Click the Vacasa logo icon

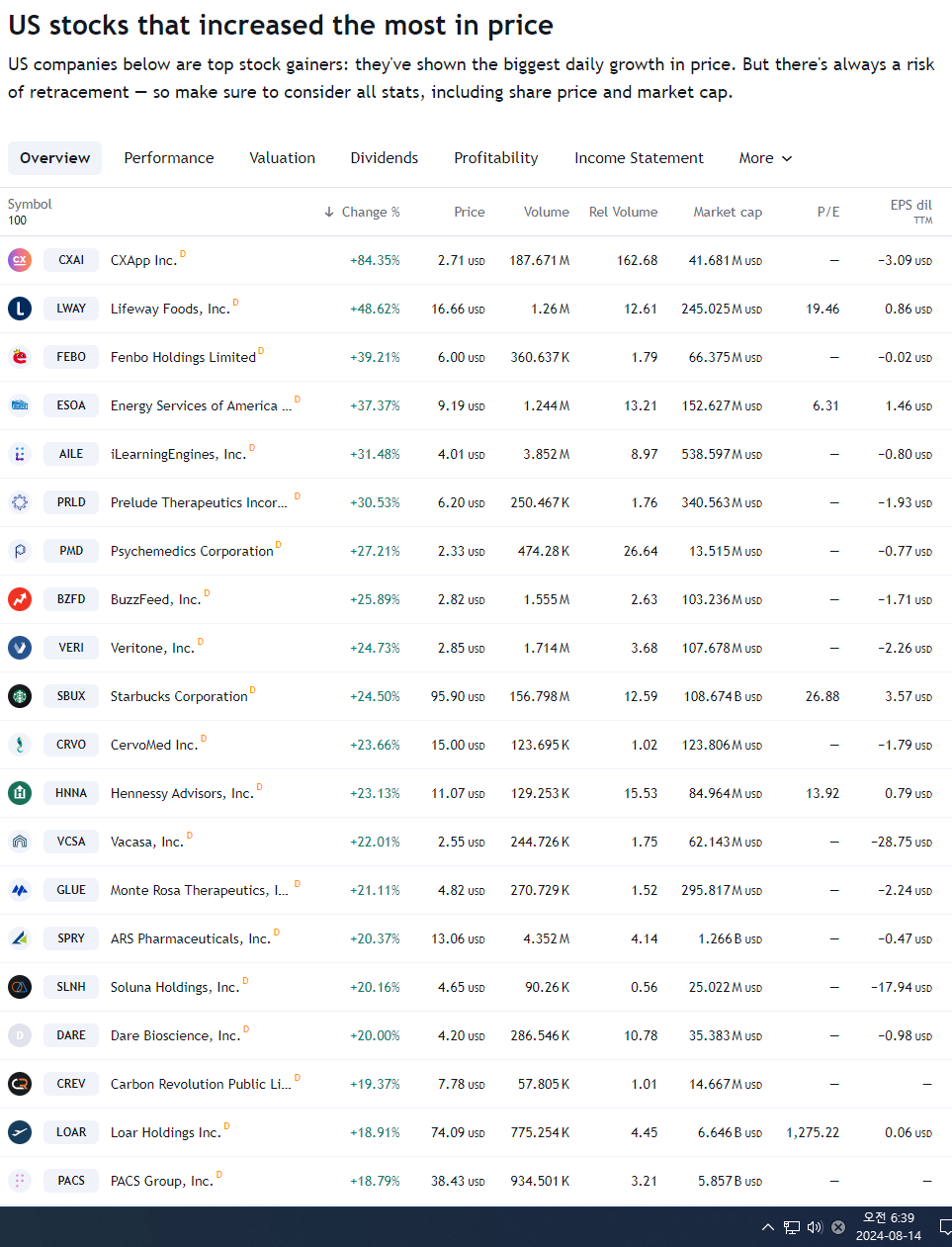(x=20, y=842)
